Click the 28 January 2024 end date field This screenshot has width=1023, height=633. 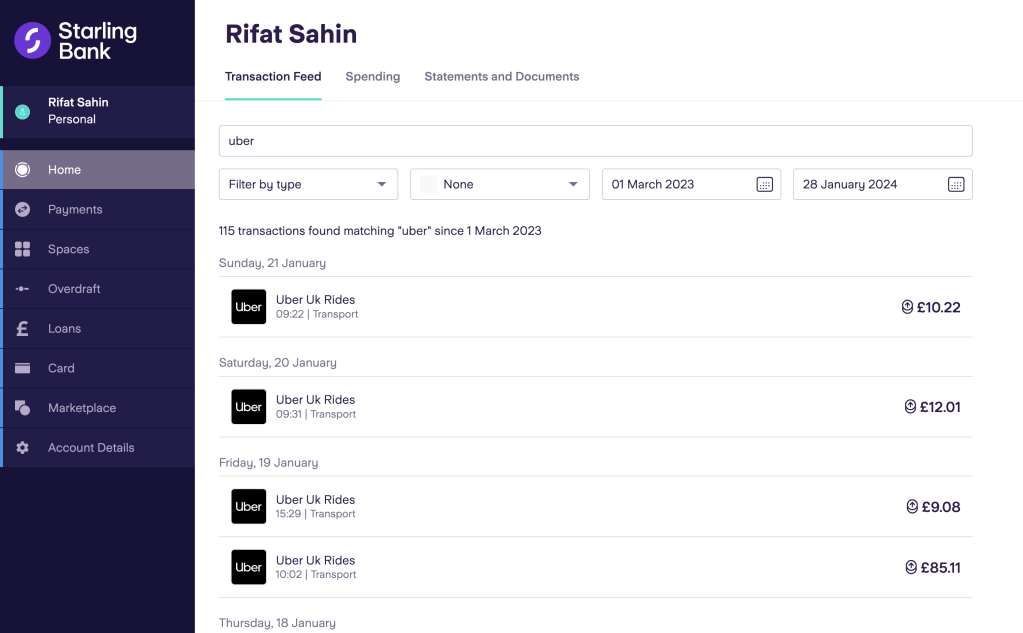coord(883,185)
